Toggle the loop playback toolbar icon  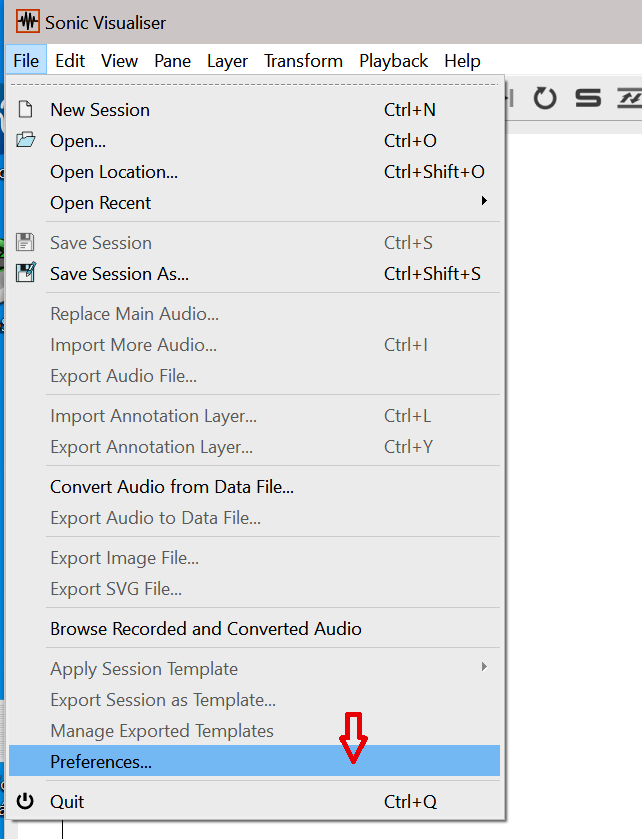[x=545, y=98]
